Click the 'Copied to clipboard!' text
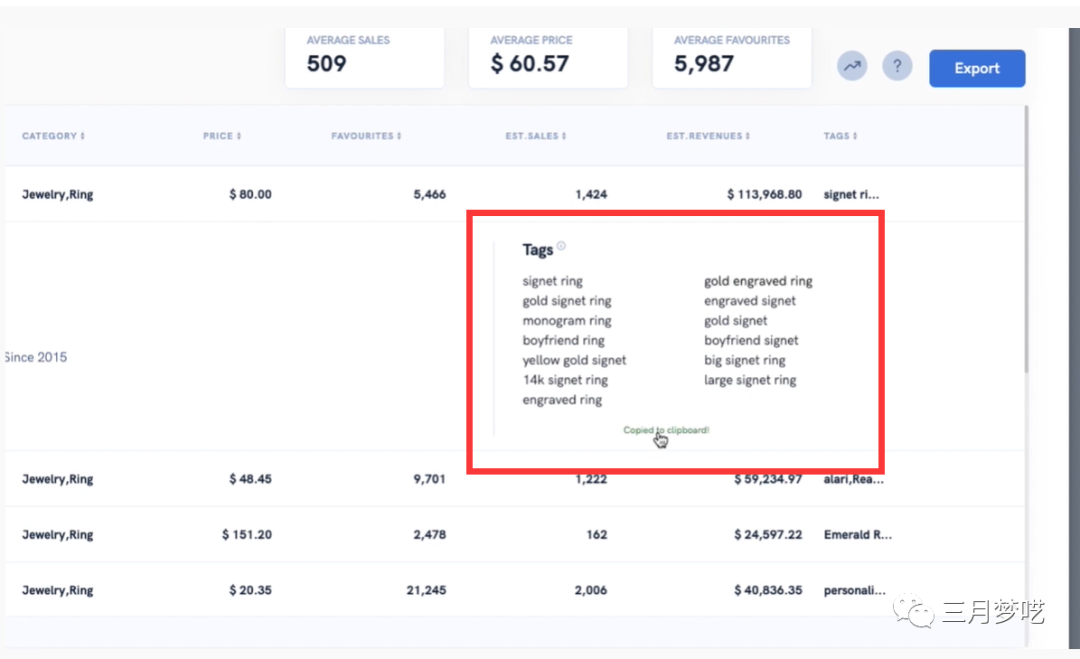 [666, 430]
